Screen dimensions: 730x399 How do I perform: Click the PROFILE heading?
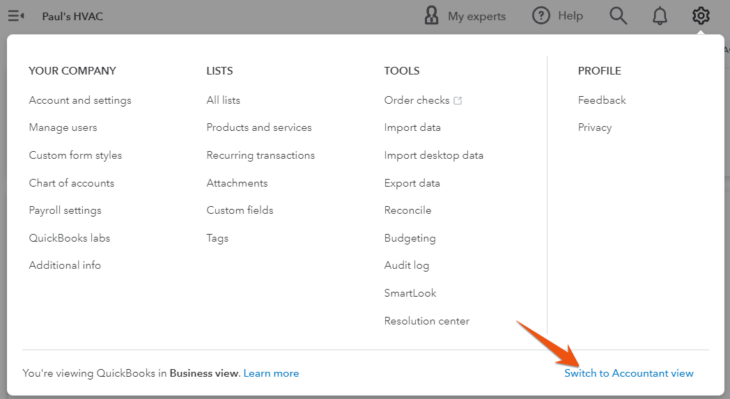pos(600,71)
